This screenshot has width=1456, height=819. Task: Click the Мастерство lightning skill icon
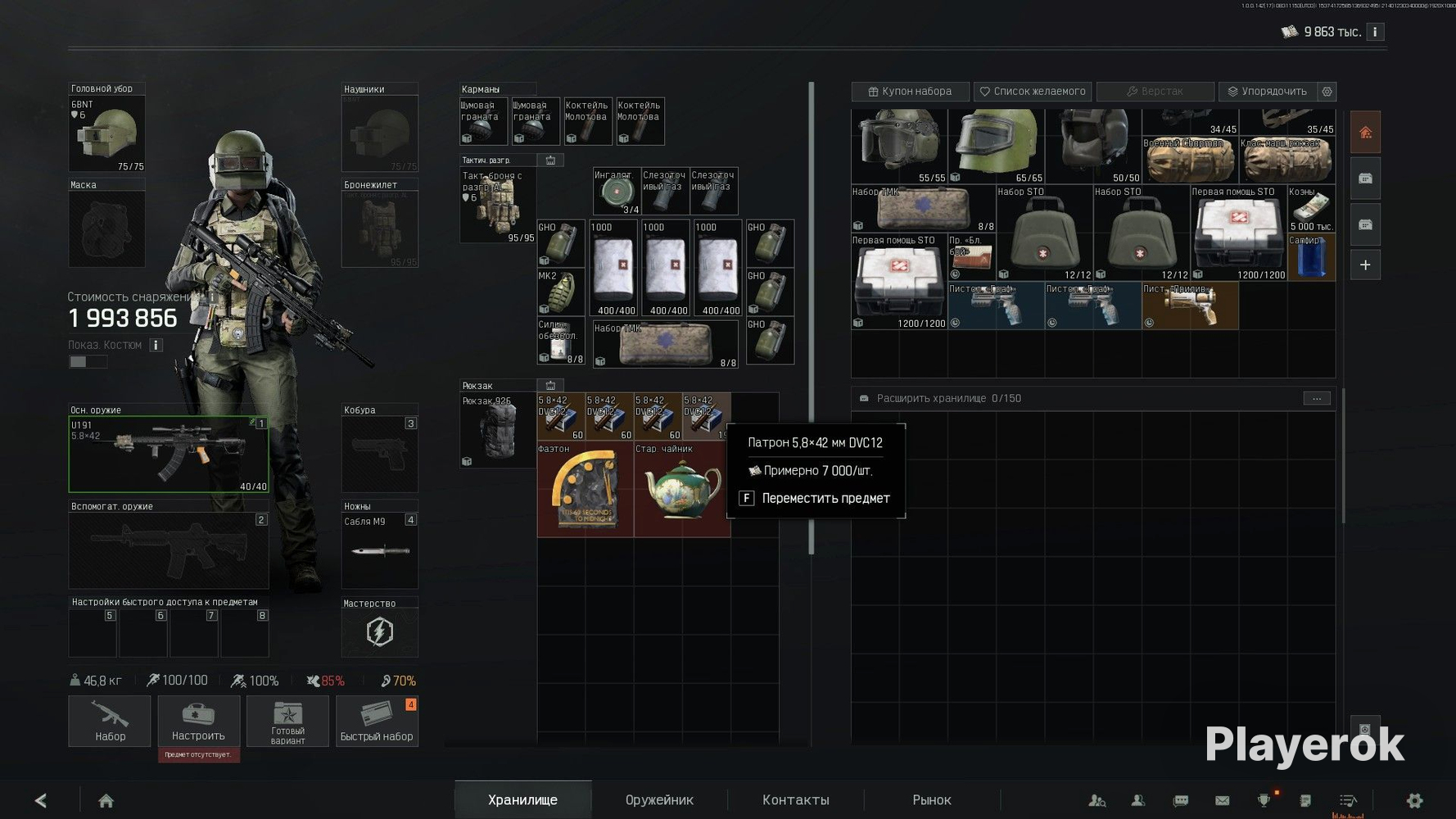point(379,632)
